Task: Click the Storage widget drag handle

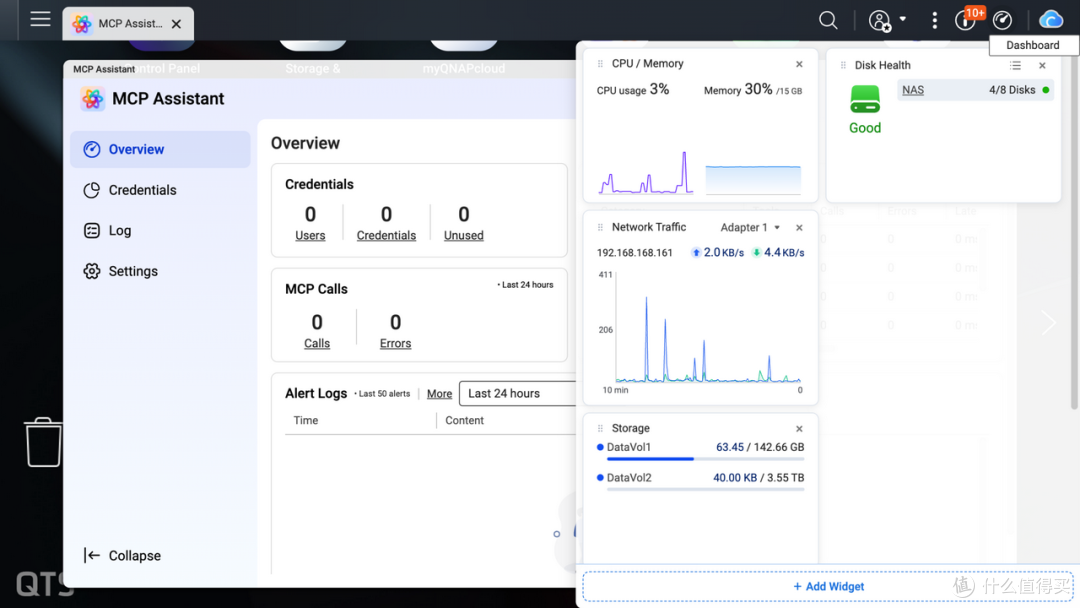Action: [600, 428]
